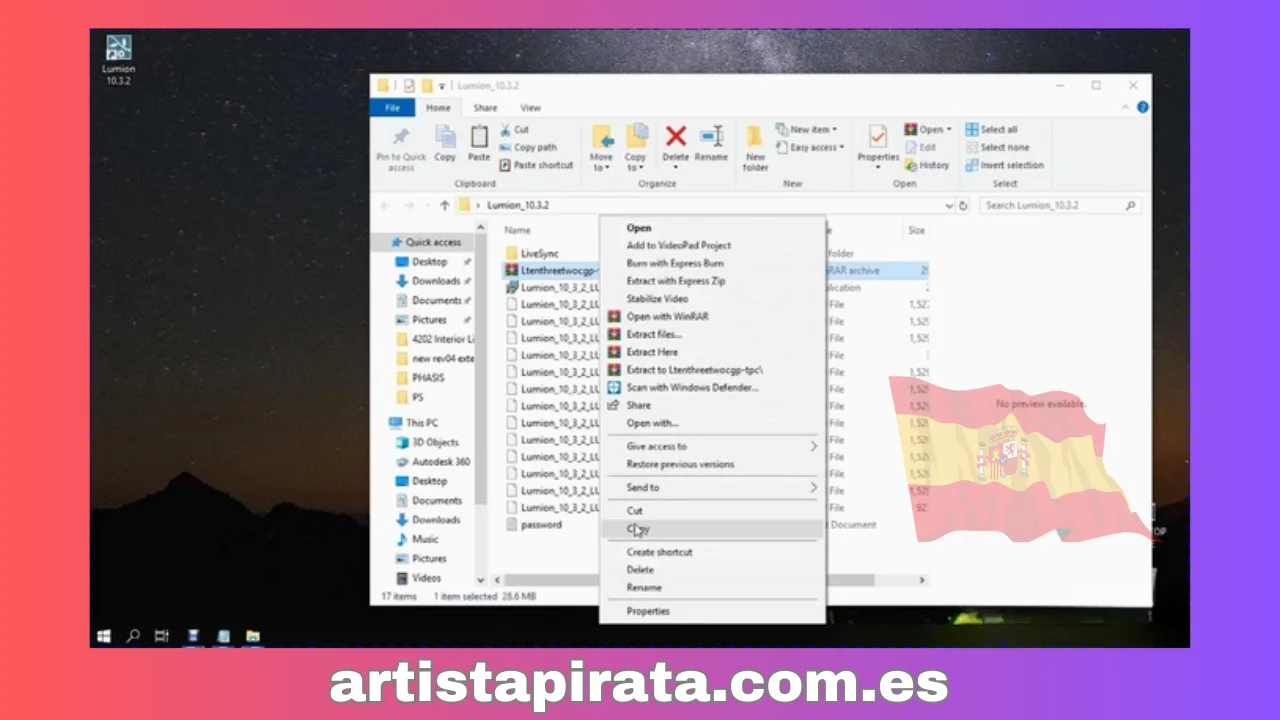The height and width of the screenshot is (720, 1280).
Task: Open the Quick Access Toolbar customize arrow
Action: click(x=442, y=86)
